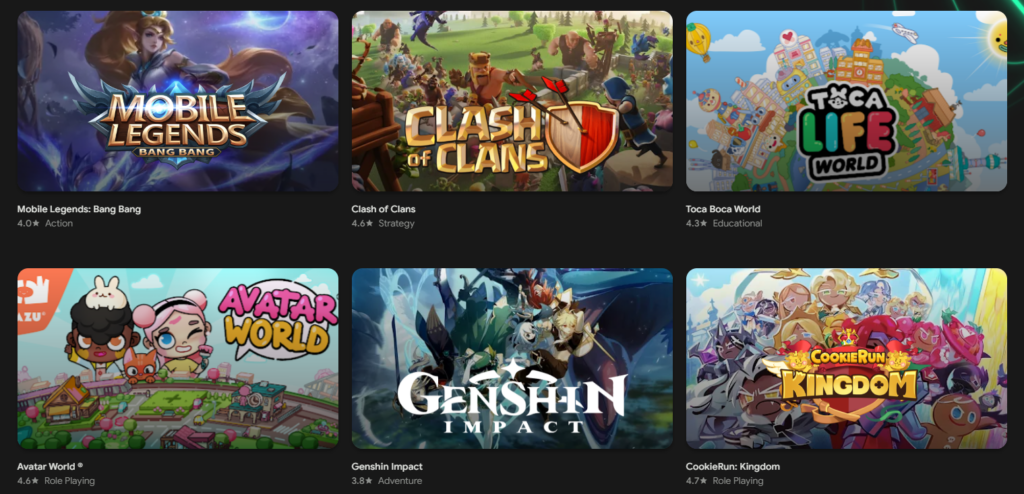Click the 4.7 star rating under CookieRun
The image size is (1024, 494).
pyautogui.click(x=697, y=481)
